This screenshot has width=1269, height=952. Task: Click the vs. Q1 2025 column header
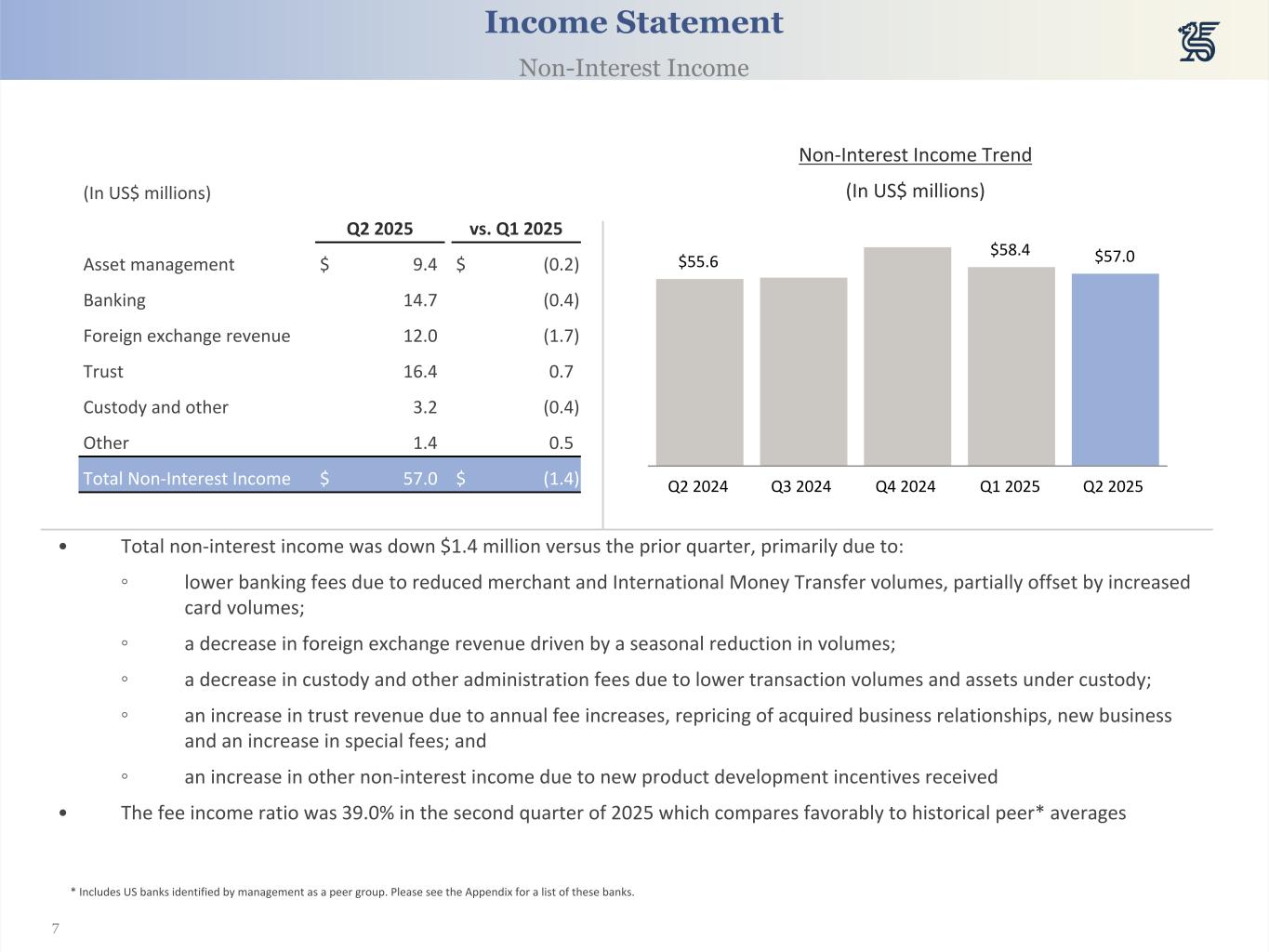point(515,229)
